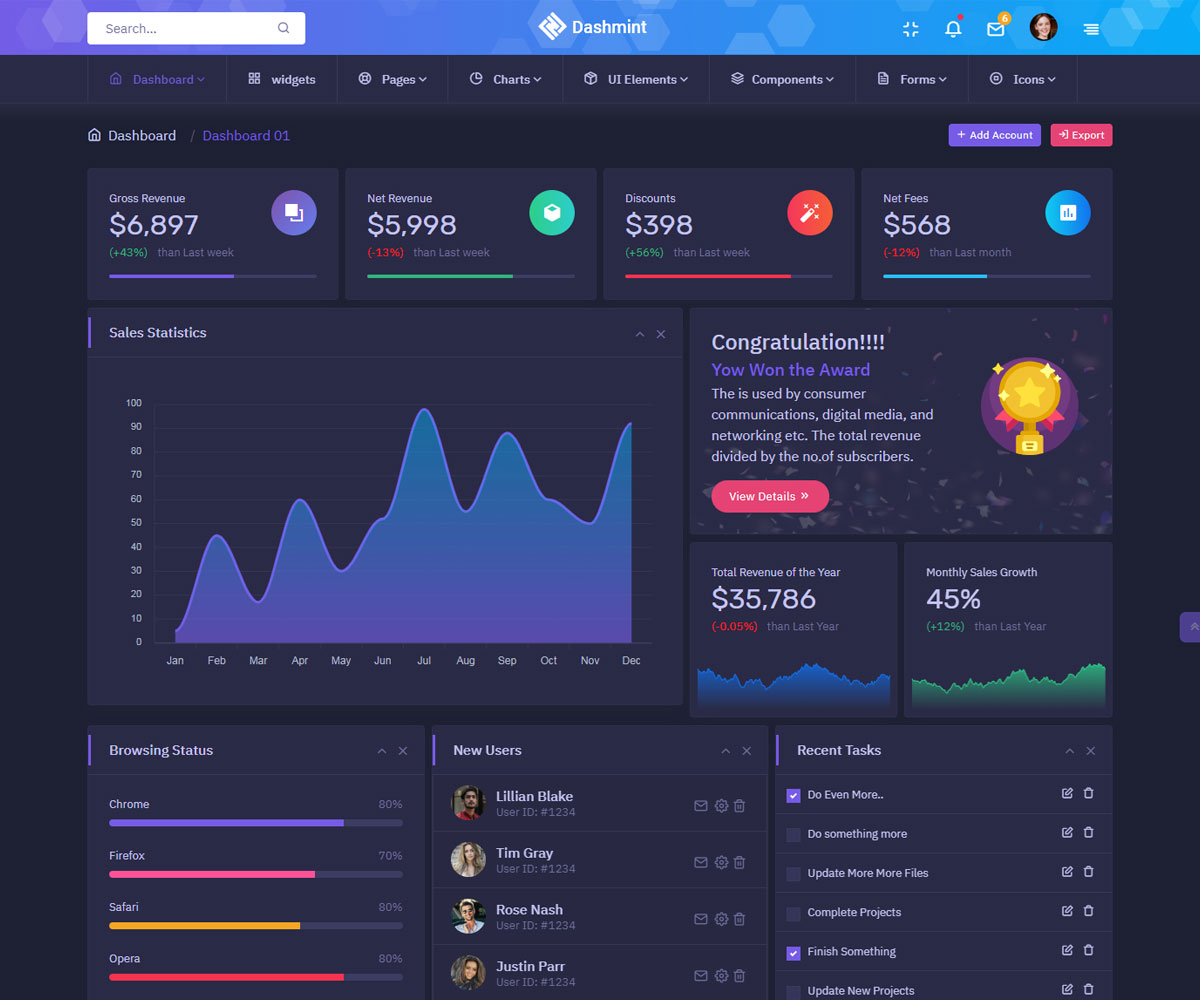Click the Chrome browsing status progress bar

(256, 823)
